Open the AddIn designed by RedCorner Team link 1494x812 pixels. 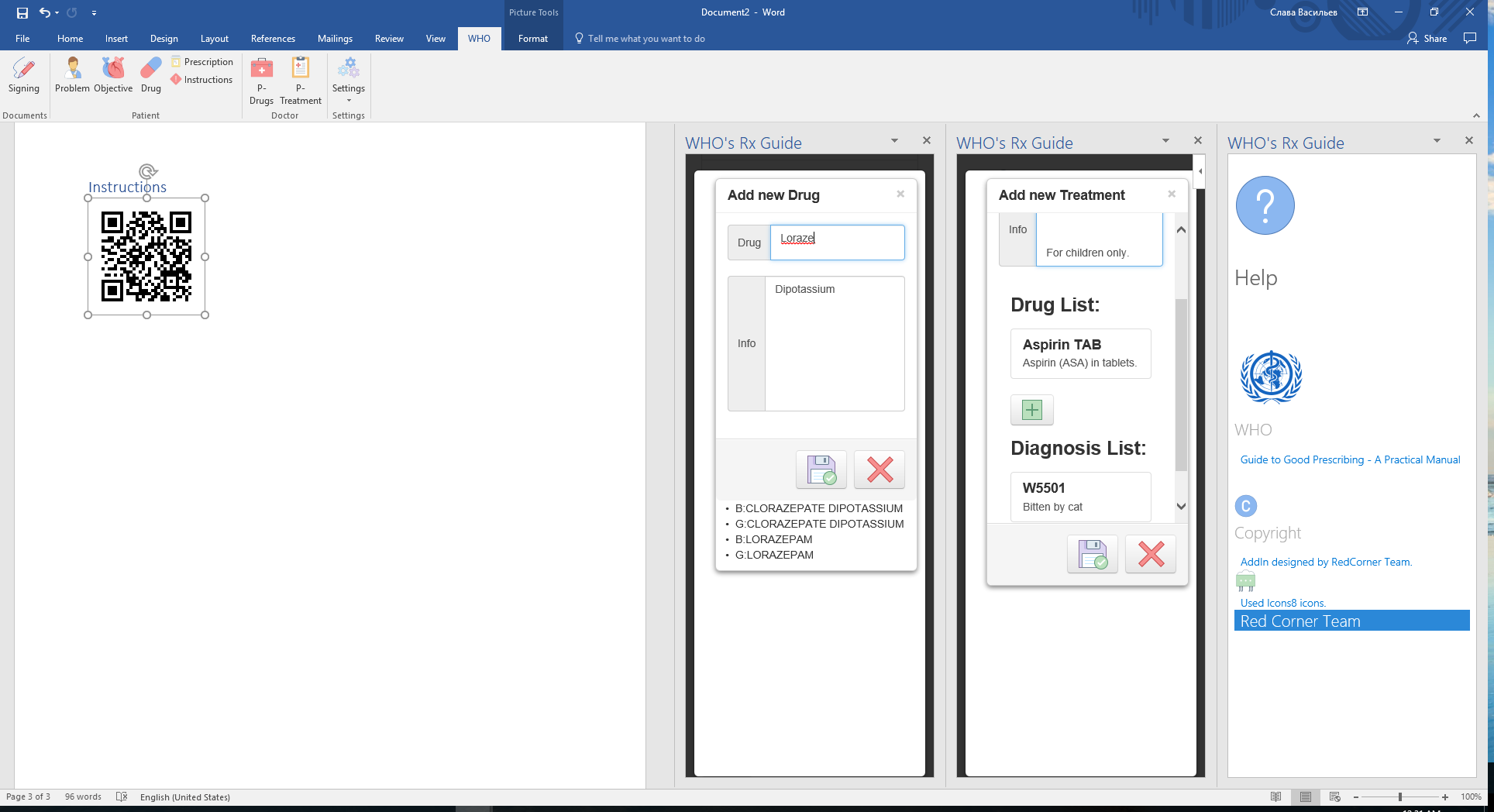tap(1326, 562)
